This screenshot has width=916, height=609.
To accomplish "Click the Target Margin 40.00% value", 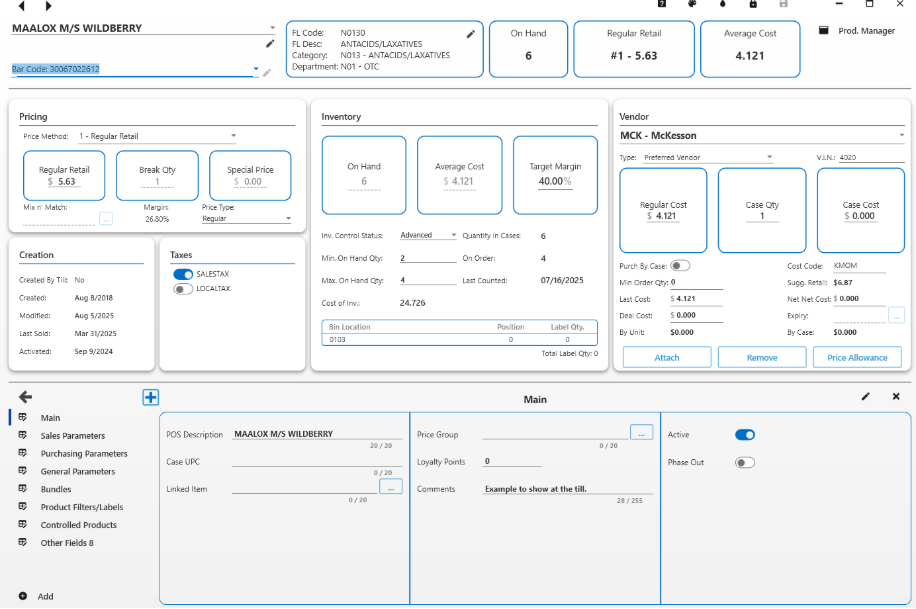I will [x=555, y=181].
